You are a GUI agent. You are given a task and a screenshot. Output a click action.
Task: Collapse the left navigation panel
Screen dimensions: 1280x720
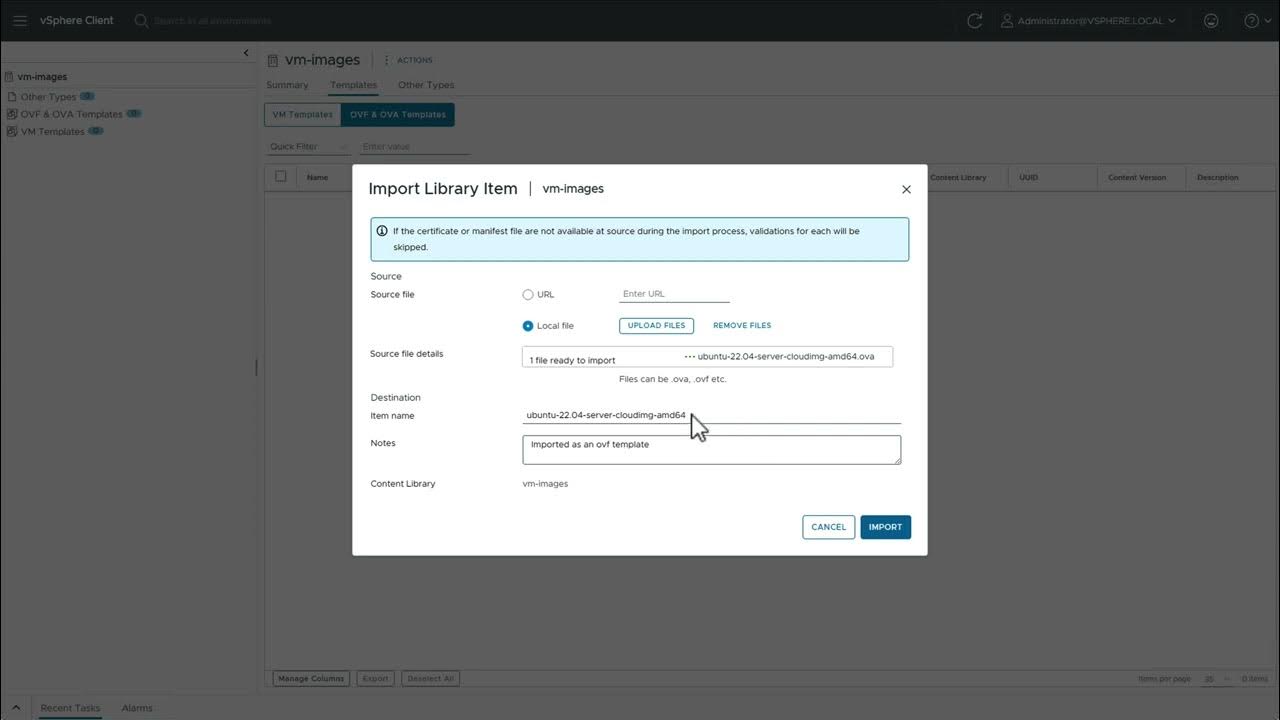click(246, 53)
